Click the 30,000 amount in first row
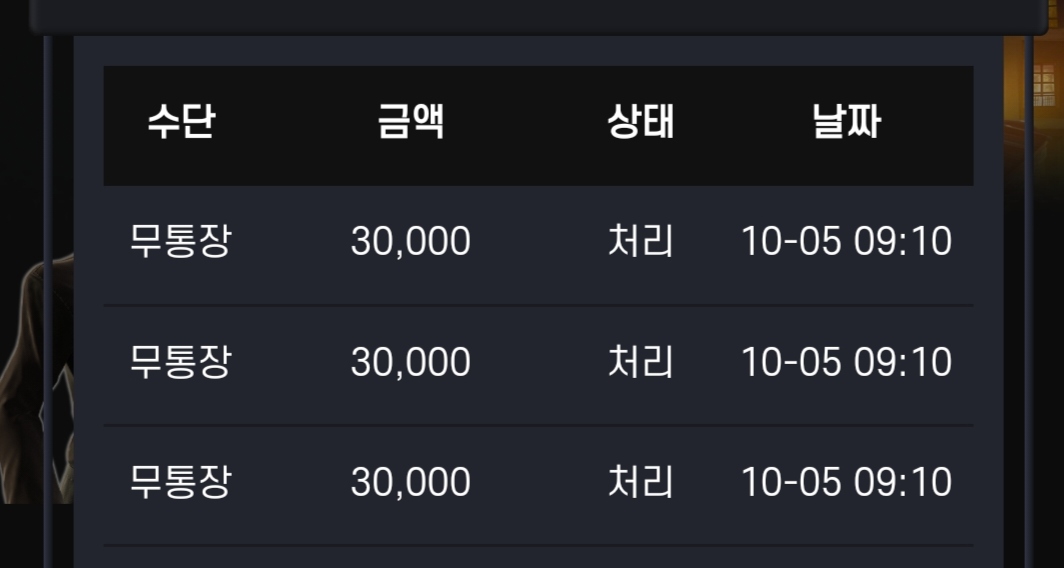1064x568 pixels. [x=411, y=242]
